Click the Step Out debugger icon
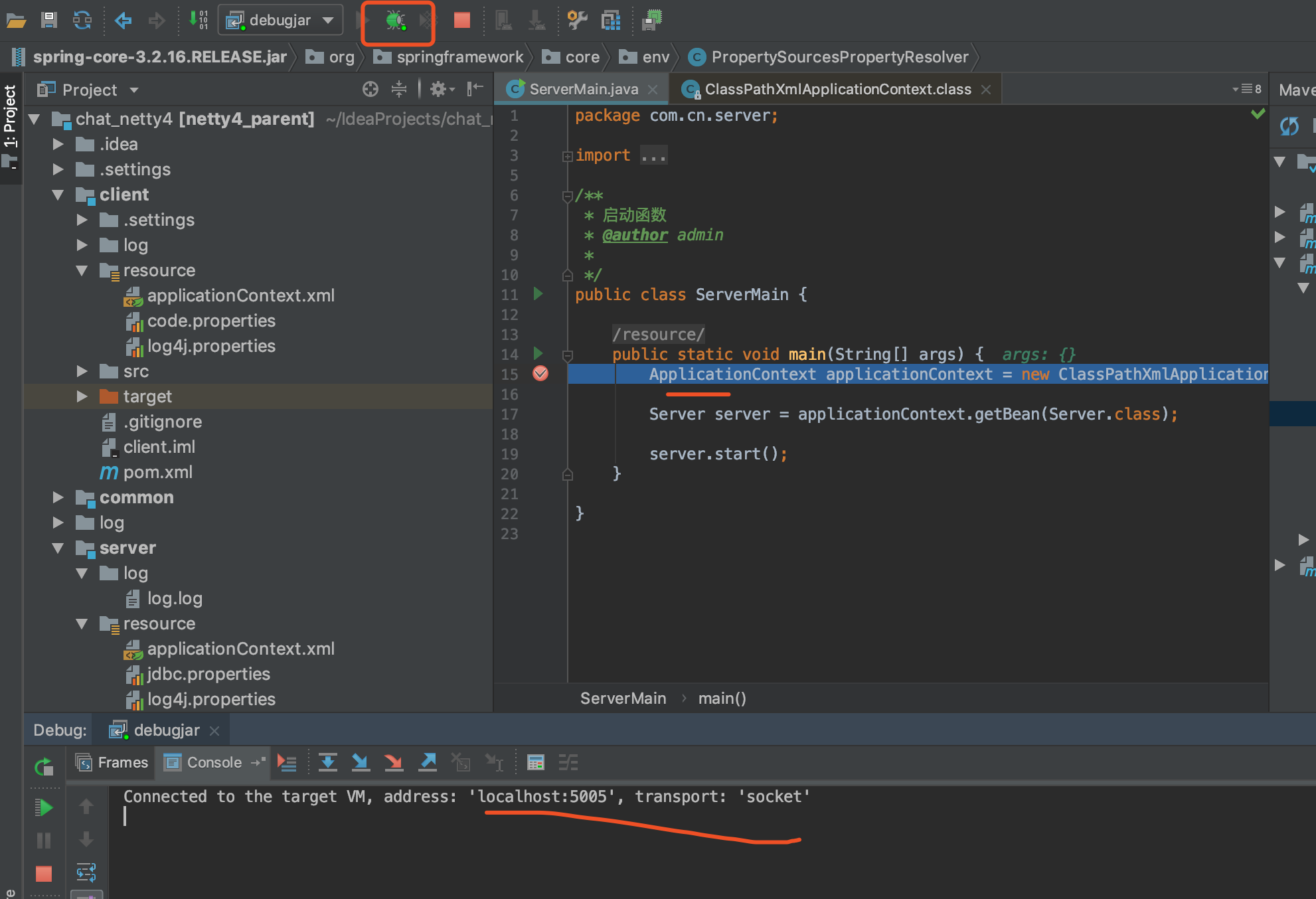 [x=428, y=762]
